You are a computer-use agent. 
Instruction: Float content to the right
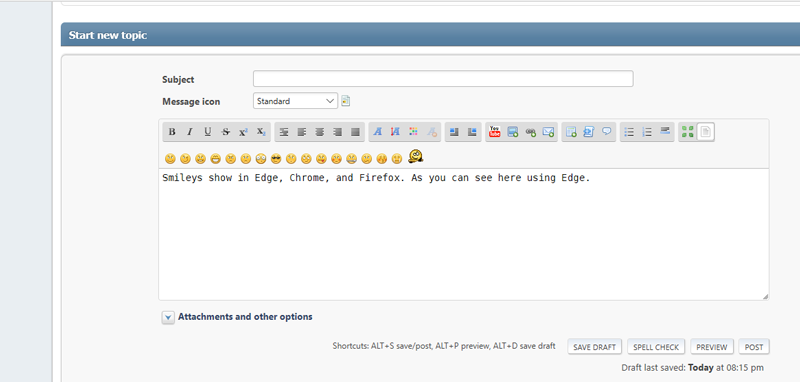(472, 132)
